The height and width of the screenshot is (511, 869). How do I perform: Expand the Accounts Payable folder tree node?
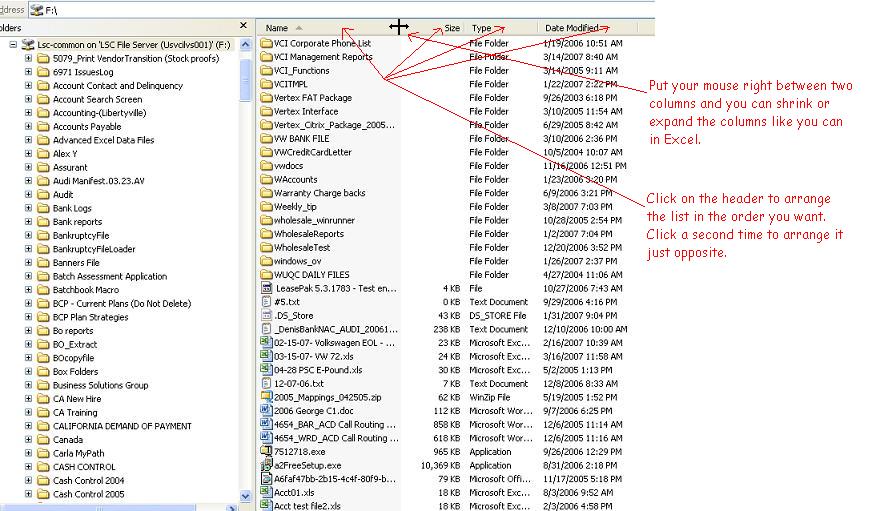pyautogui.click(x=28, y=127)
